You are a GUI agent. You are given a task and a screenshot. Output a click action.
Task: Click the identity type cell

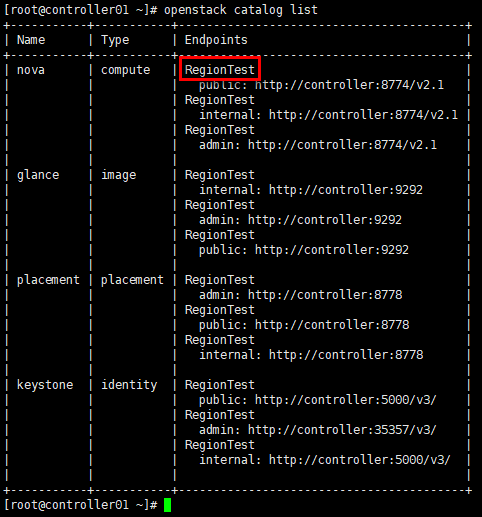click(129, 385)
